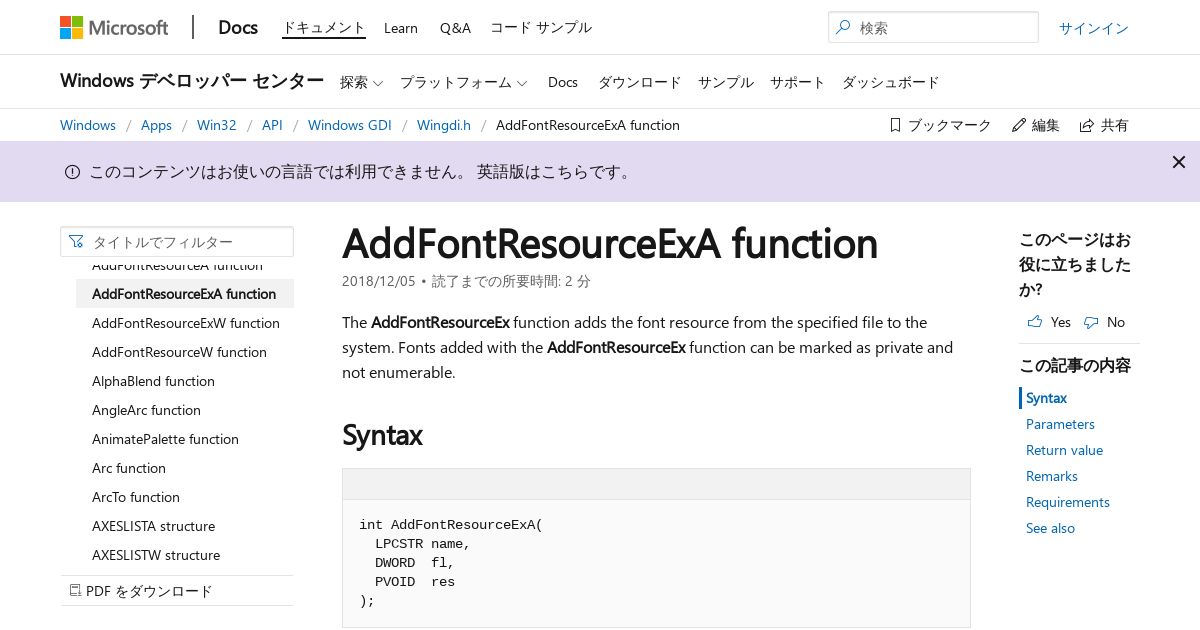
Task: Open the サンプル menu item
Action: coord(726,82)
